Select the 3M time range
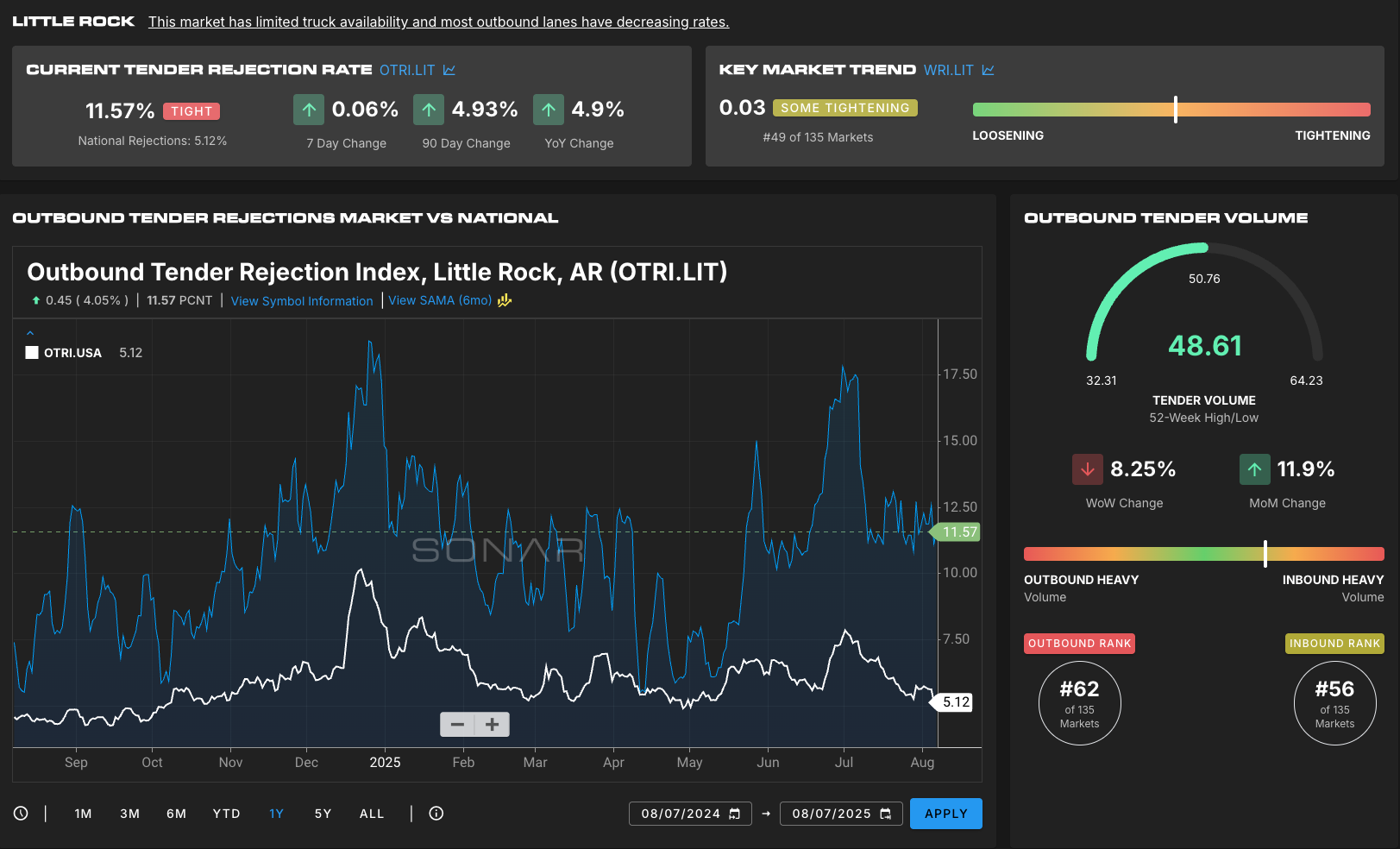The height and width of the screenshot is (849, 1400). [130, 814]
